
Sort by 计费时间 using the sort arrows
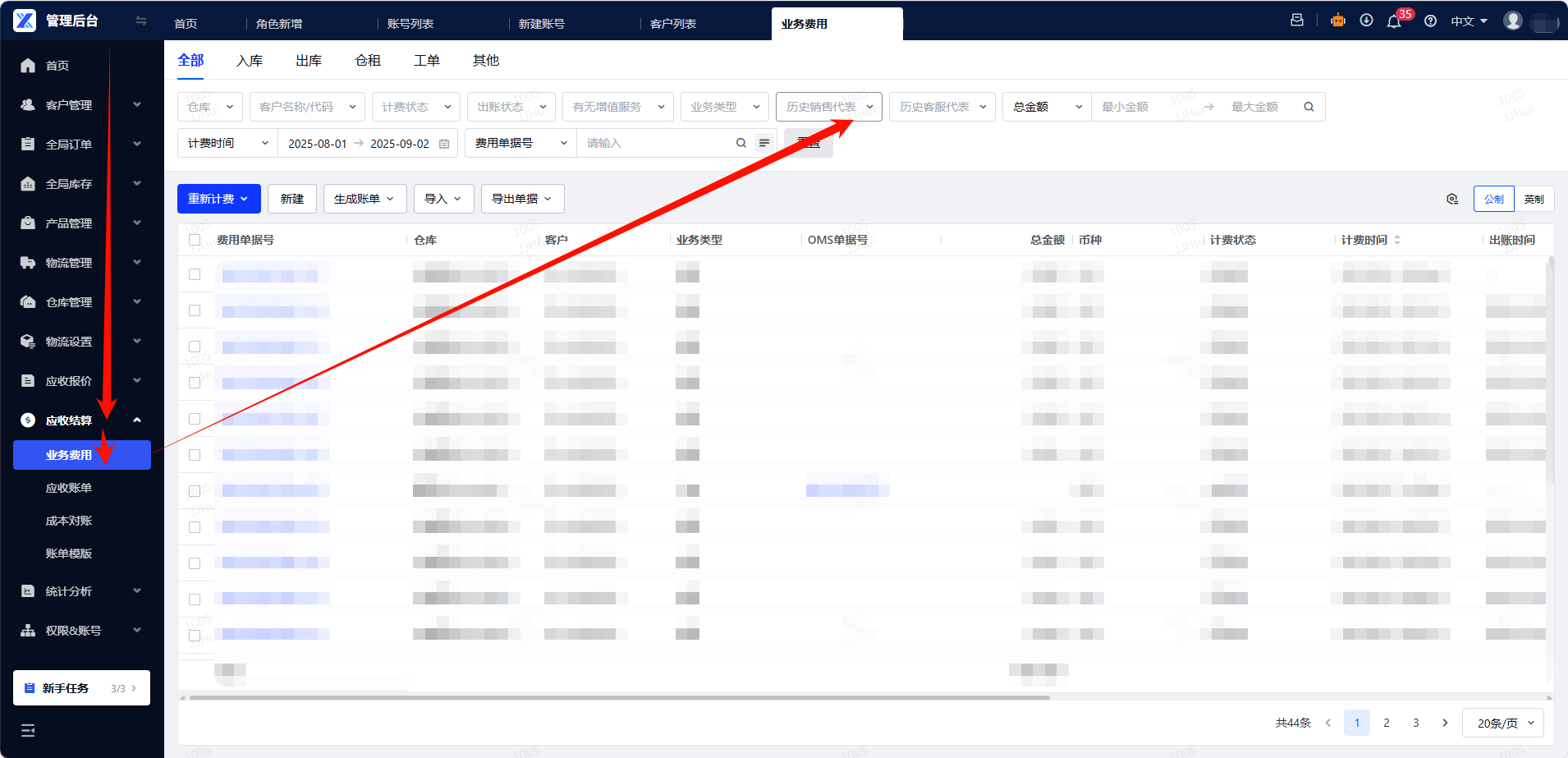(1397, 240)
